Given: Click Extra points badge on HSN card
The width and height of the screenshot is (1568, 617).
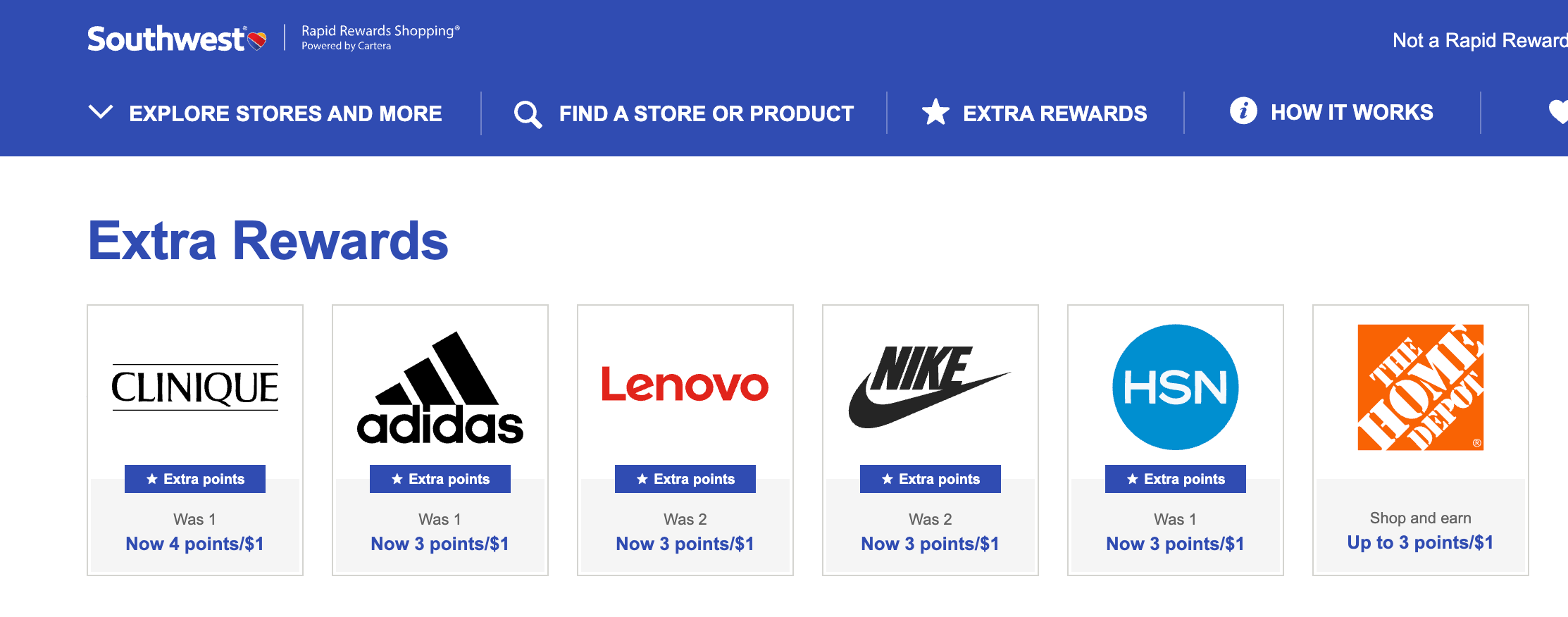Looking at the screenshot, I should click(1176, 479).
